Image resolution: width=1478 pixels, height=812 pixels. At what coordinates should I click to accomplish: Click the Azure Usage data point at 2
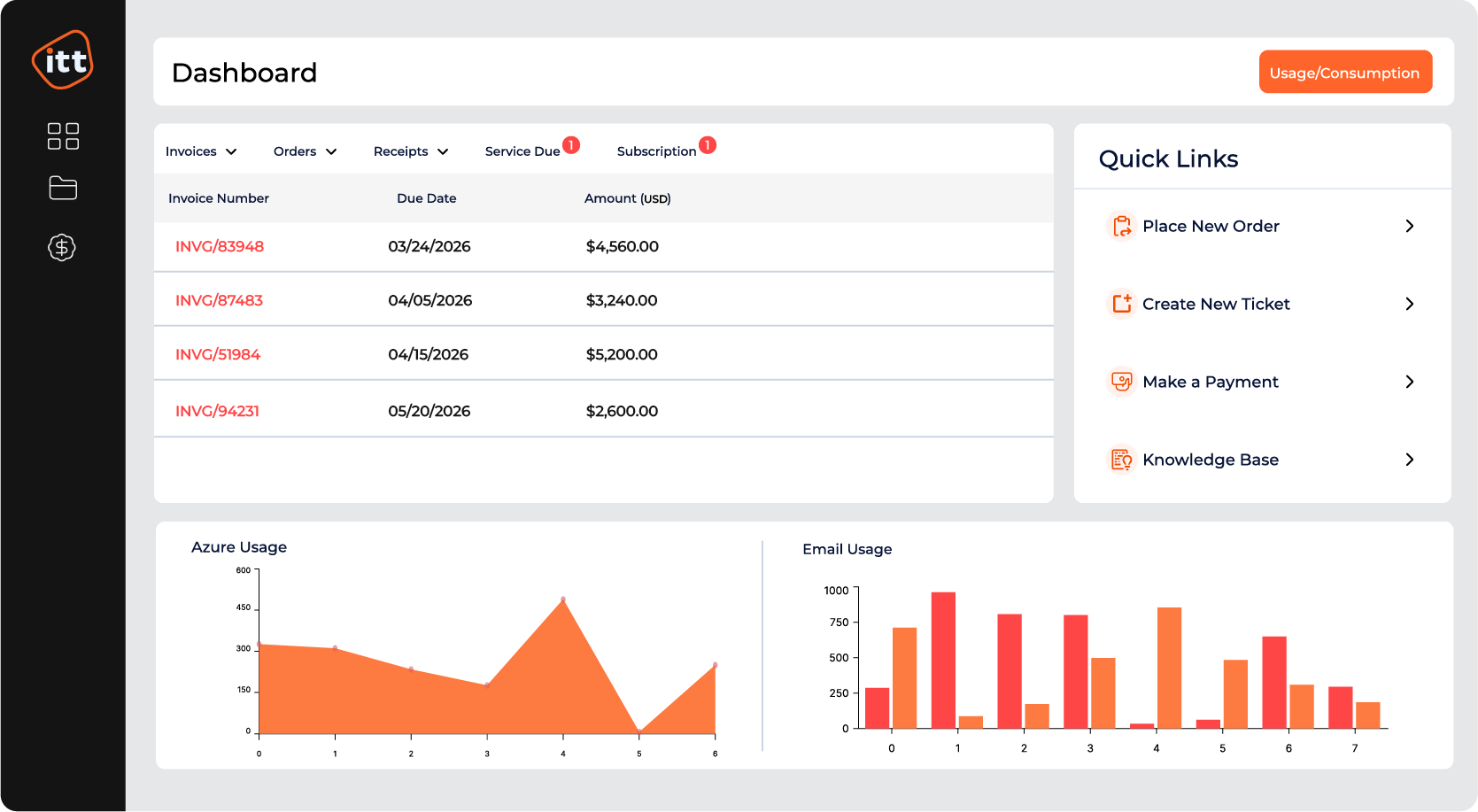[x=411, y=669]
